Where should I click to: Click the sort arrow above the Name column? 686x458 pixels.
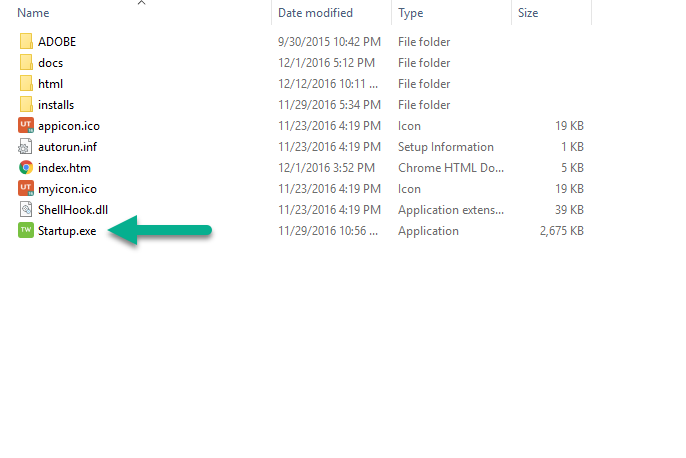(141, 3)
